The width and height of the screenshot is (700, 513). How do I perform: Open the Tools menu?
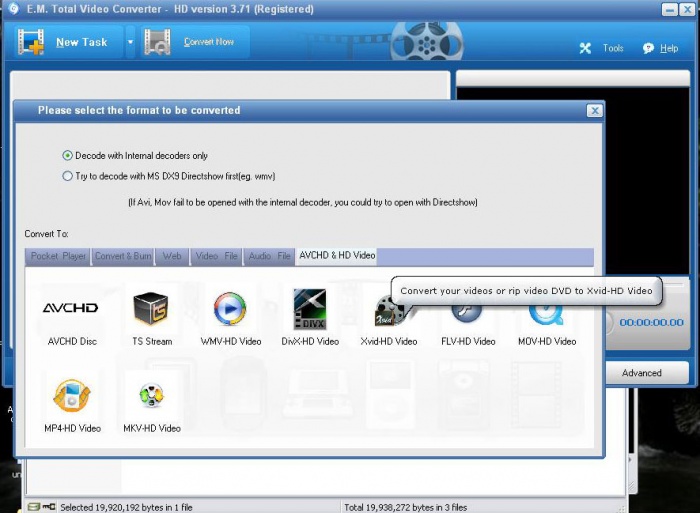coord(613,48)
